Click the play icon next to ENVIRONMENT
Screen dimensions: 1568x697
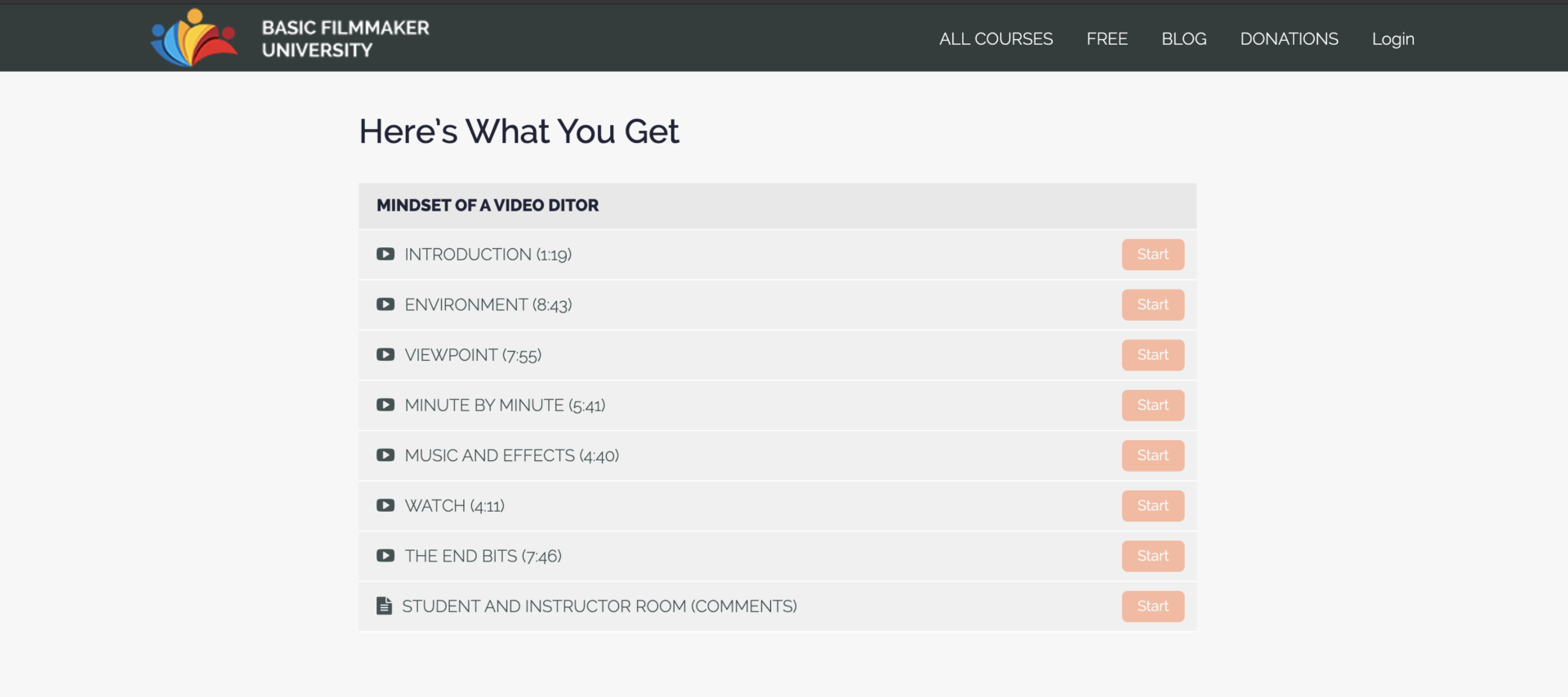(385, 304)
